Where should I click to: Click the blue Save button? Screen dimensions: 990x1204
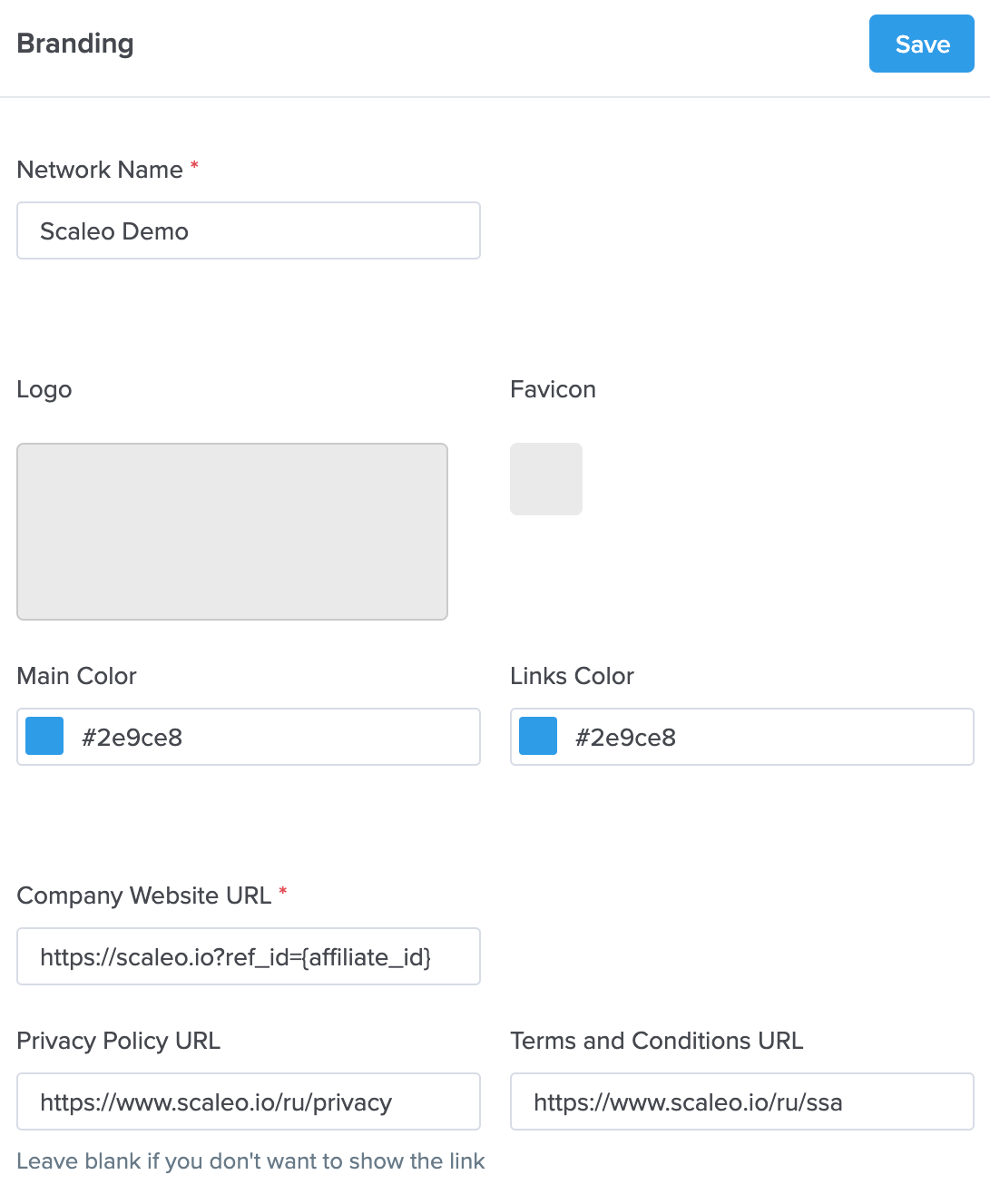pos(921,44)
